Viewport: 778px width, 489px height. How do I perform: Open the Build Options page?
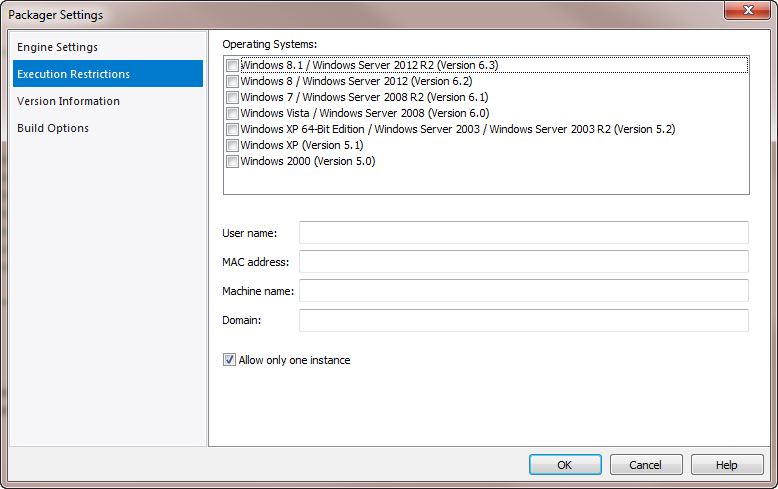tap(108, 128)
